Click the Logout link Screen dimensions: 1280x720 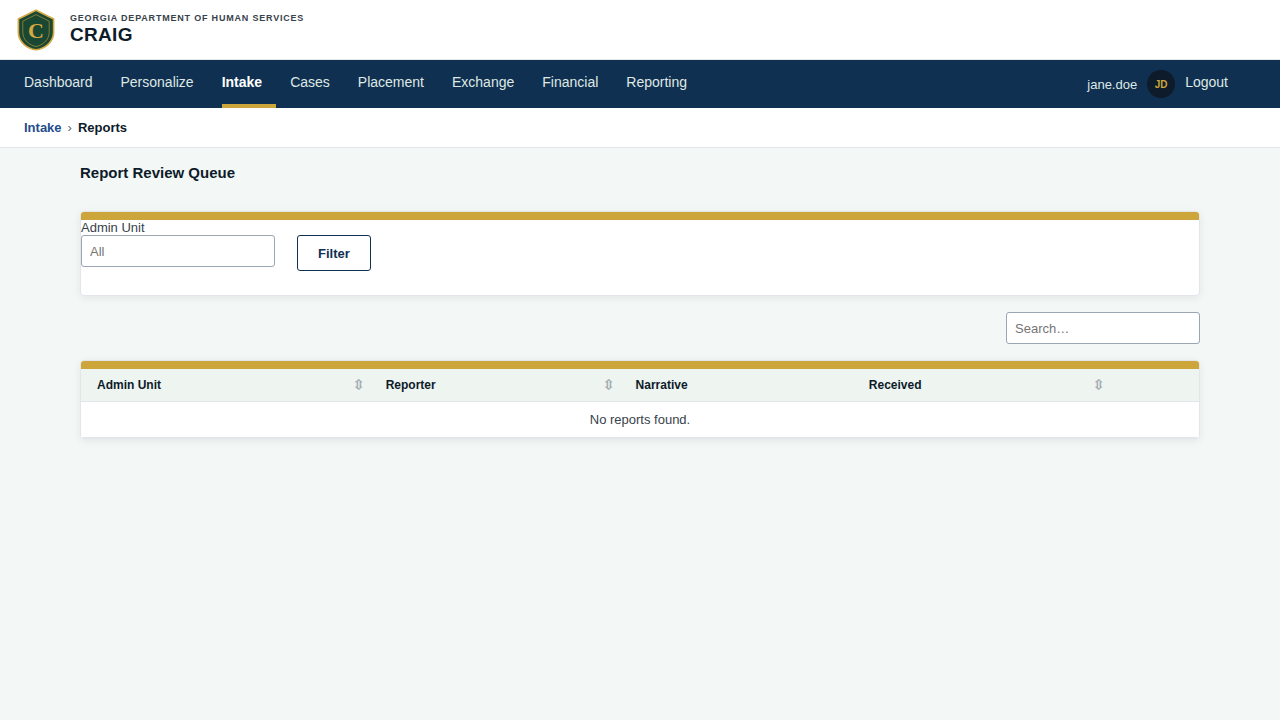click(1206, 83)
